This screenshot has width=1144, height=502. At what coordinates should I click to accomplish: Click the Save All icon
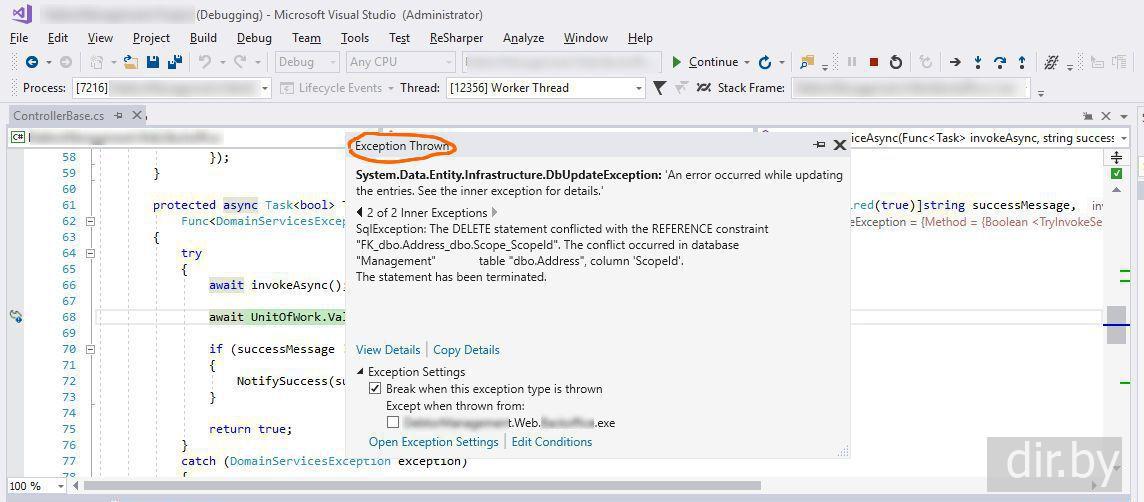174,62
